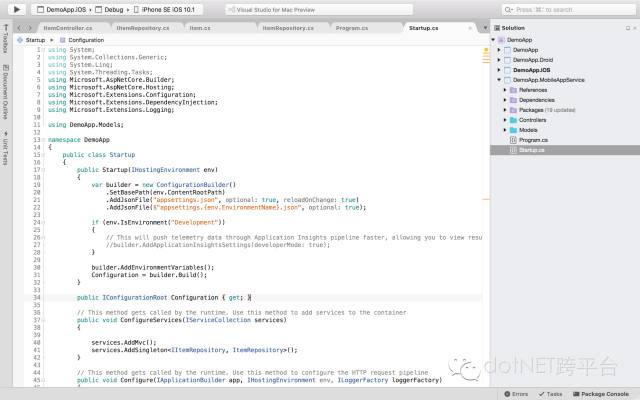
Task: Click the warning indicator atop editor scrollbar
Action: click(486, 50)
